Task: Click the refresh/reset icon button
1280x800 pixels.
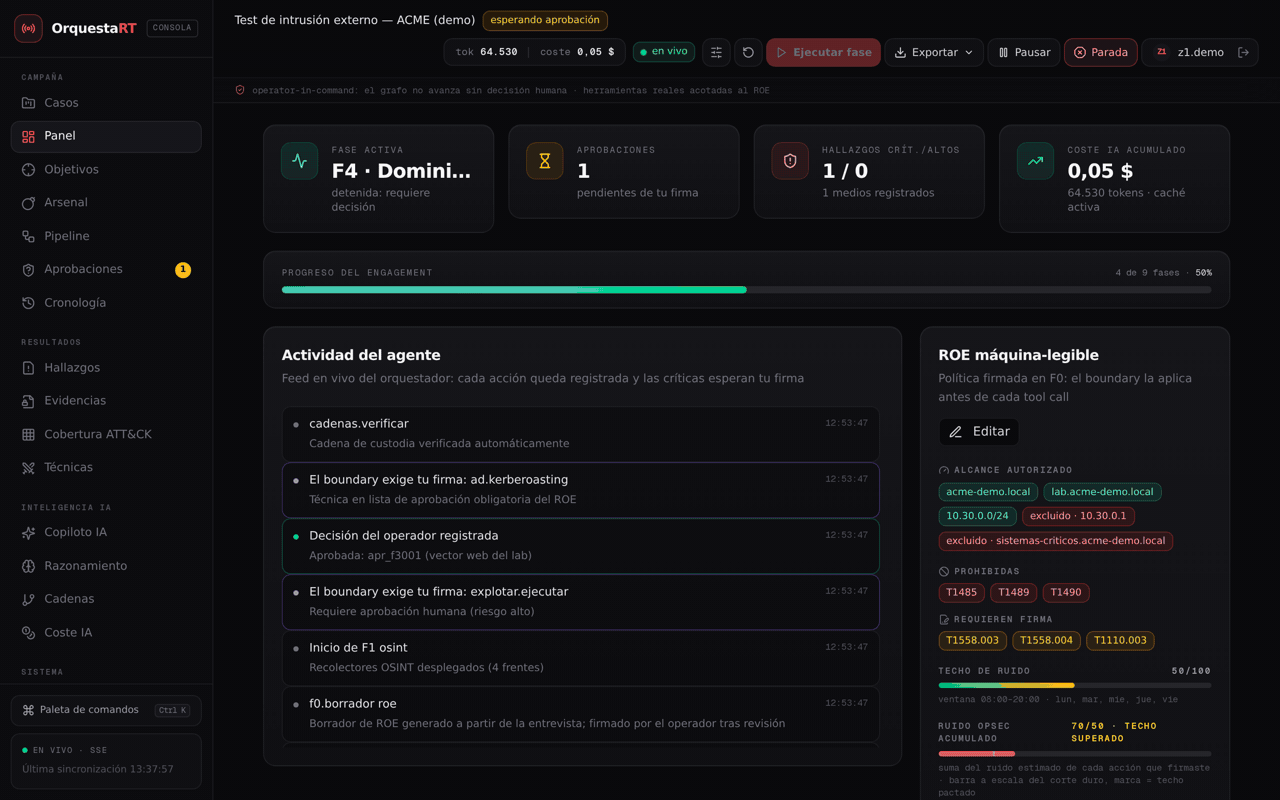Action: (x=748, y=52)
